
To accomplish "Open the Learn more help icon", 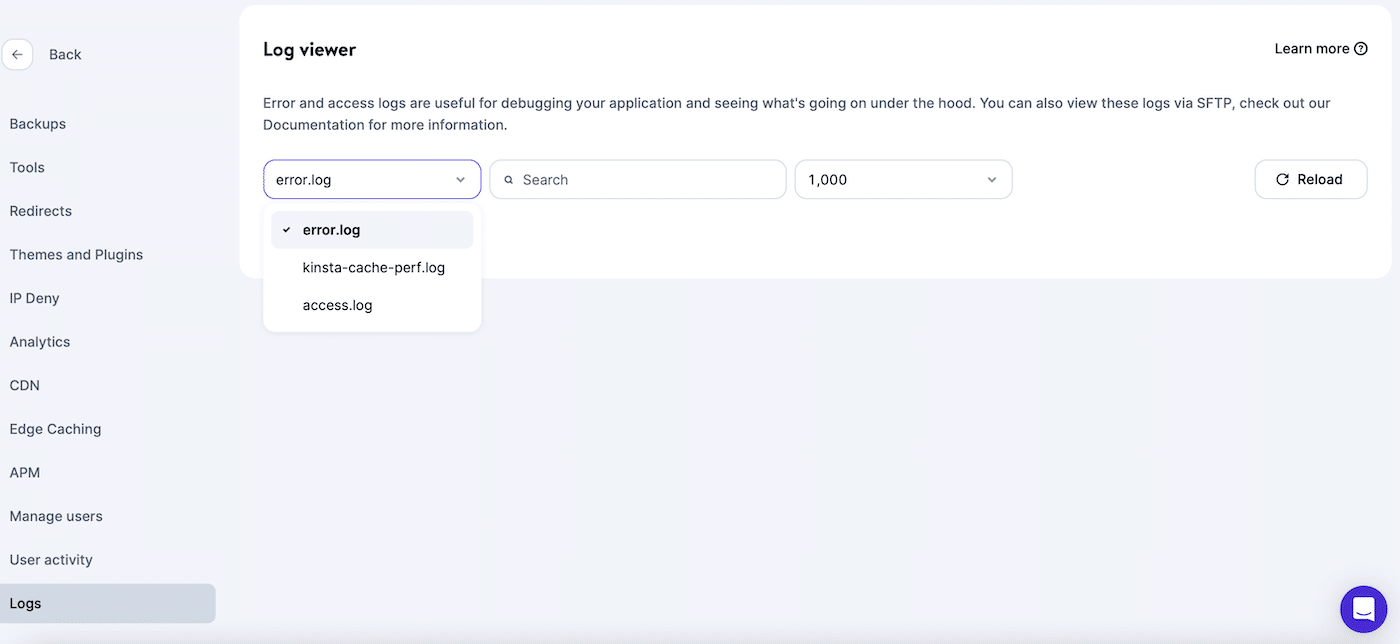I will tap(1361, 48).
